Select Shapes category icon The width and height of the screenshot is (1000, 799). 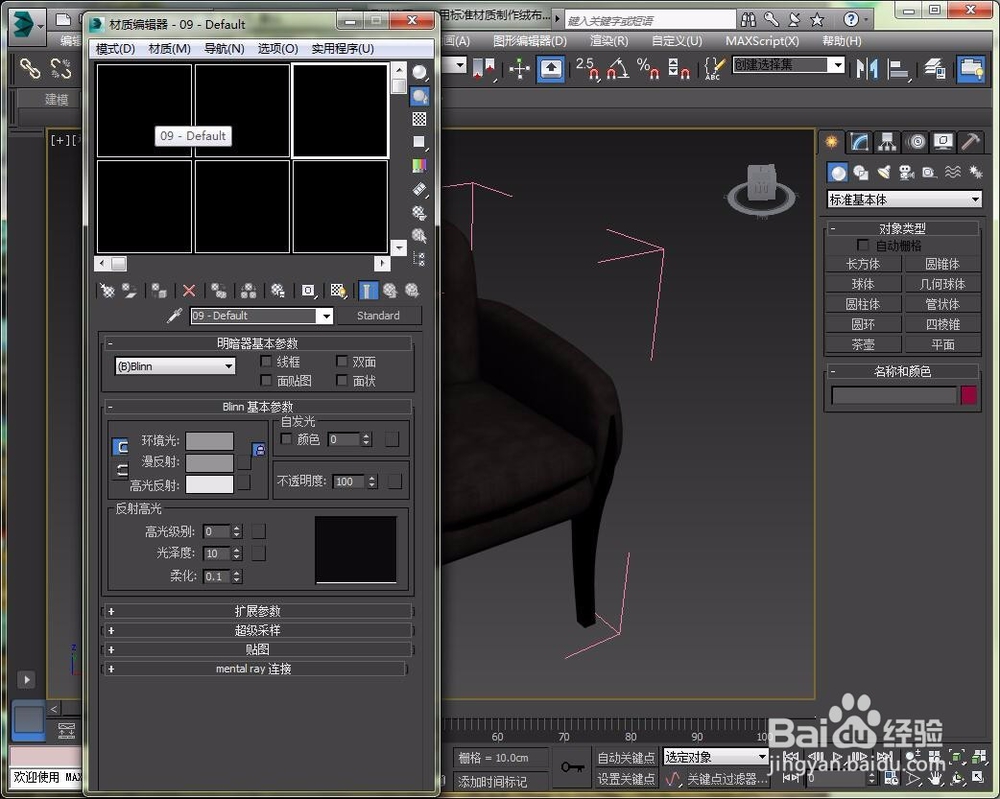click(860, 173)
